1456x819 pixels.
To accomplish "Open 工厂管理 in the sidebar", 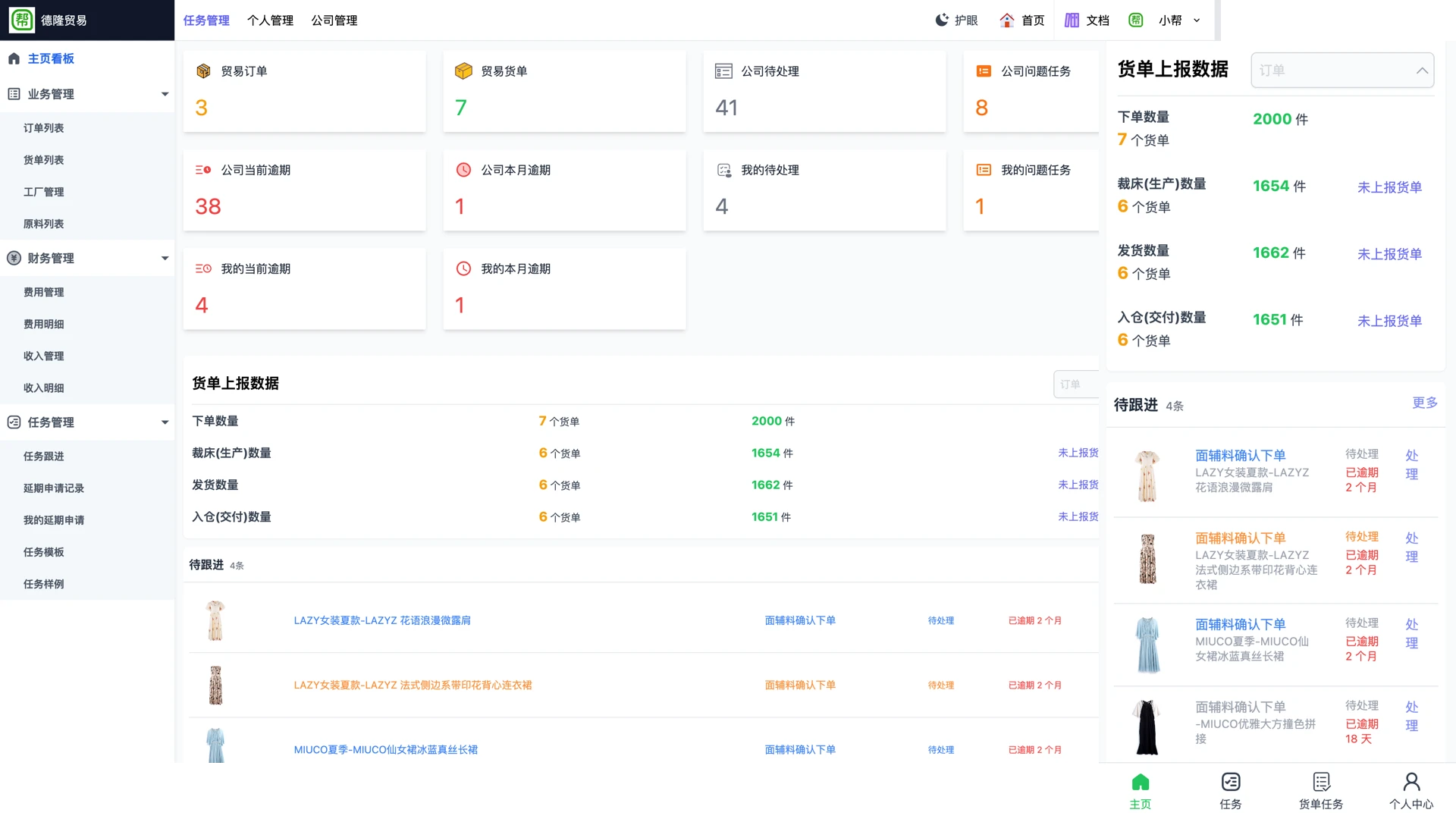I will pyautogui.click(x=44, y=192).
